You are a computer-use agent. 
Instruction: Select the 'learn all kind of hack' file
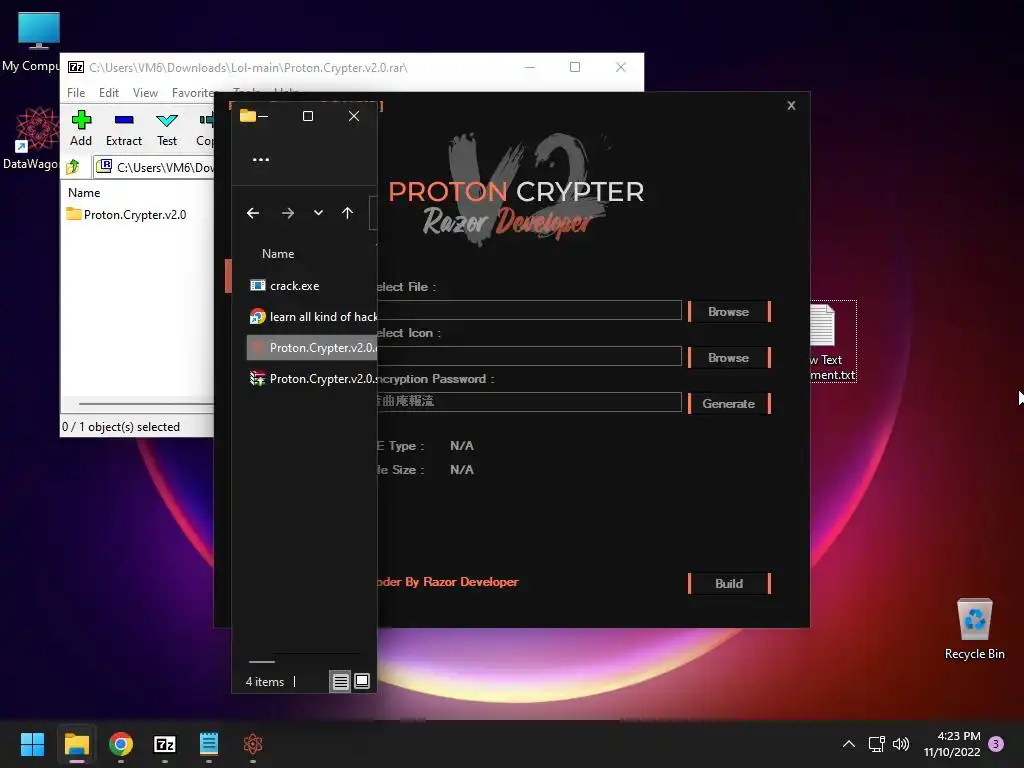[x=312, y=317]
